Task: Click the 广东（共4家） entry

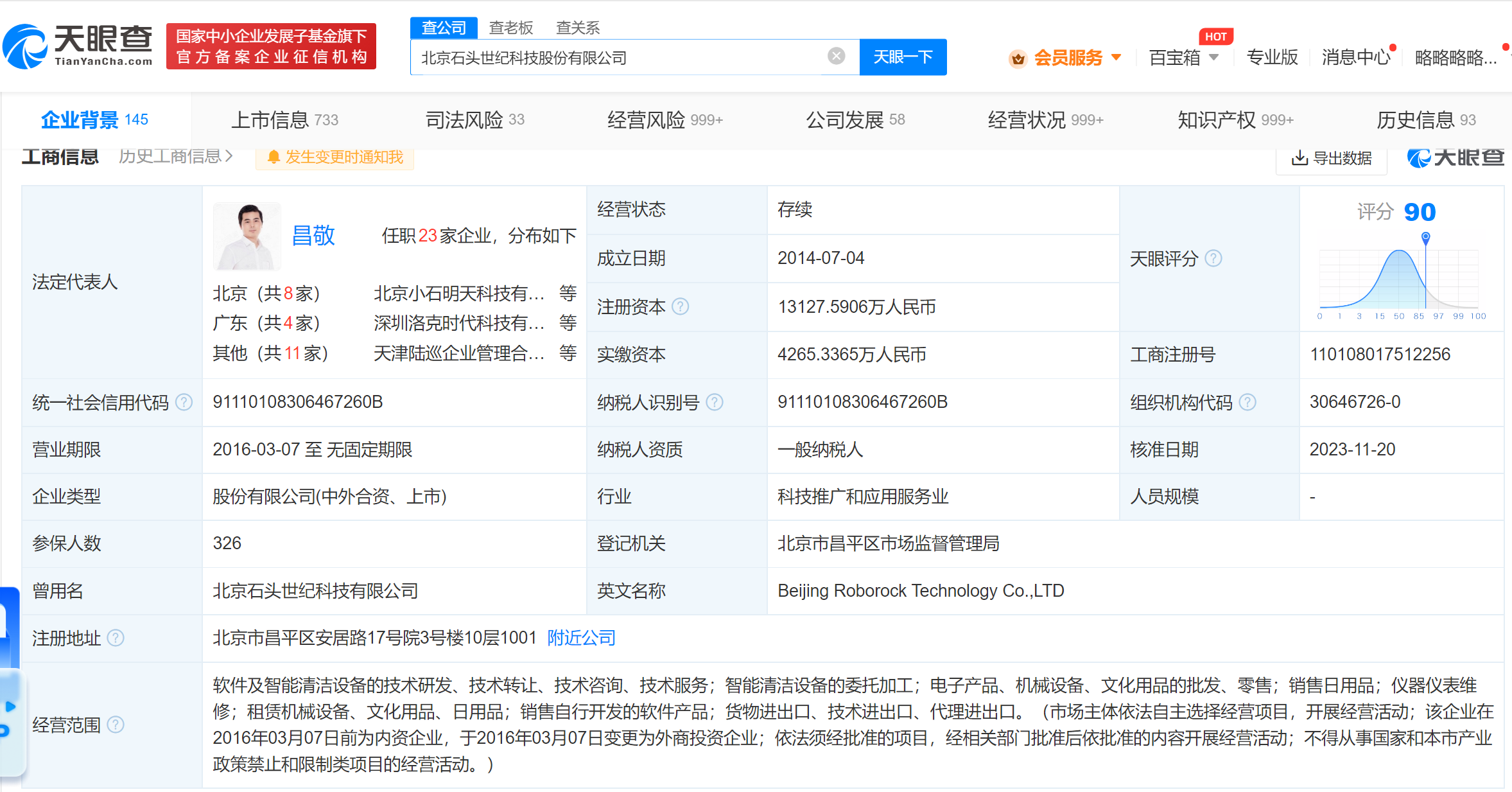Action: [x=266, y=323]
